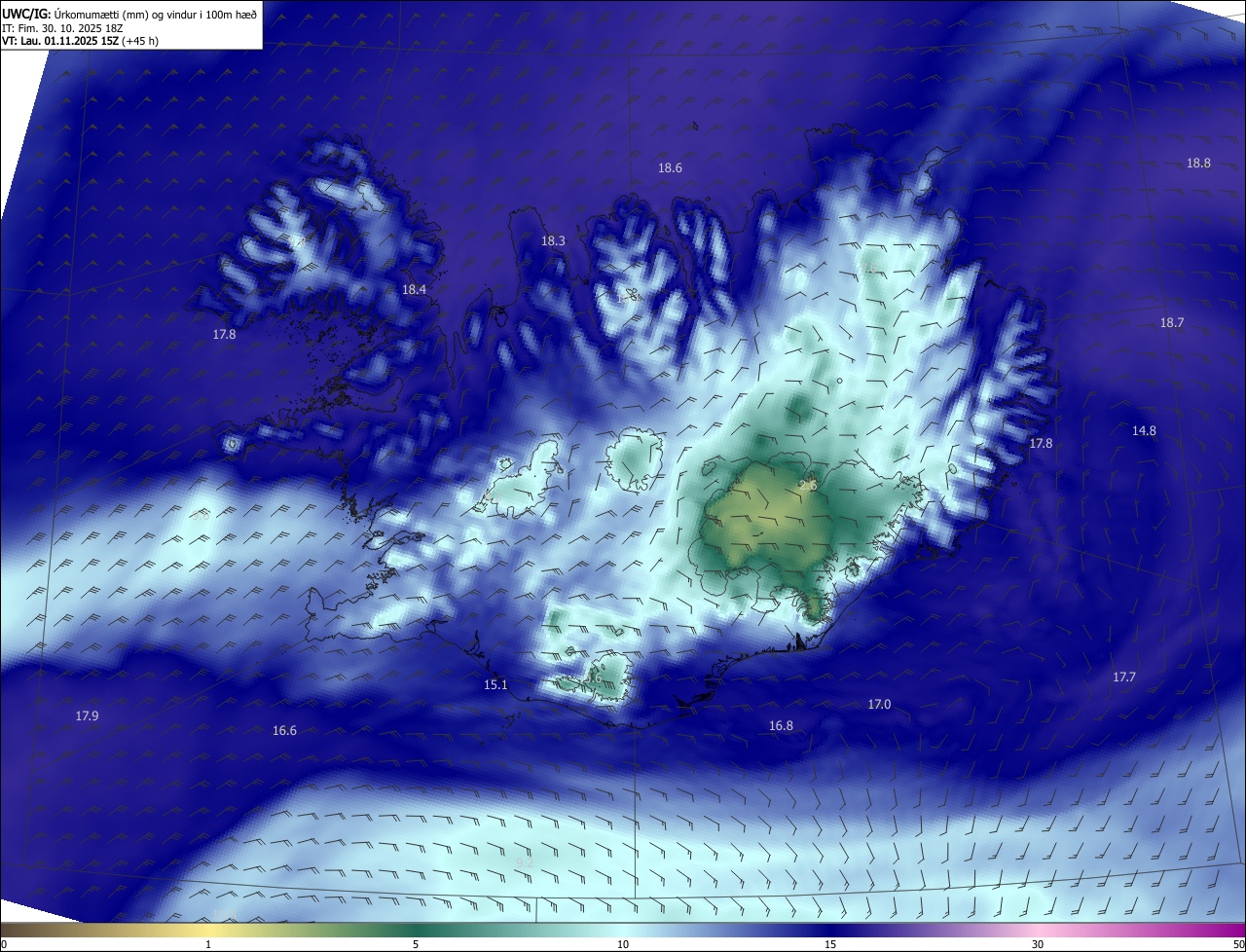Screen dimensions: 1246x952
Task: Click the 17.0 value south of Iceland
Action: click(879, 704)
